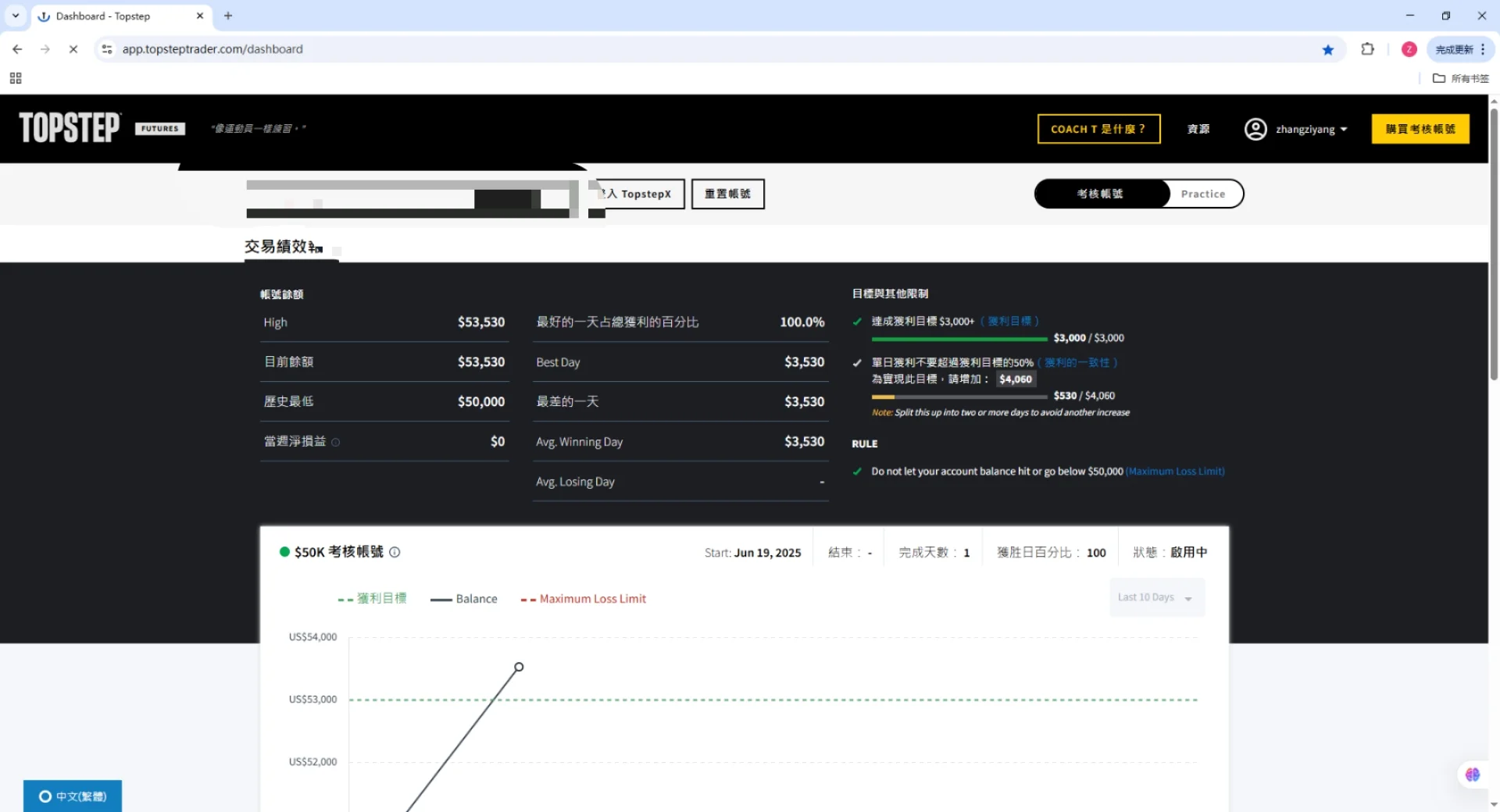Open the 中文(繁體) language selector
The width and height of the screenshot is (1500, 812).
pyautogui.click(x=73, y=796)
